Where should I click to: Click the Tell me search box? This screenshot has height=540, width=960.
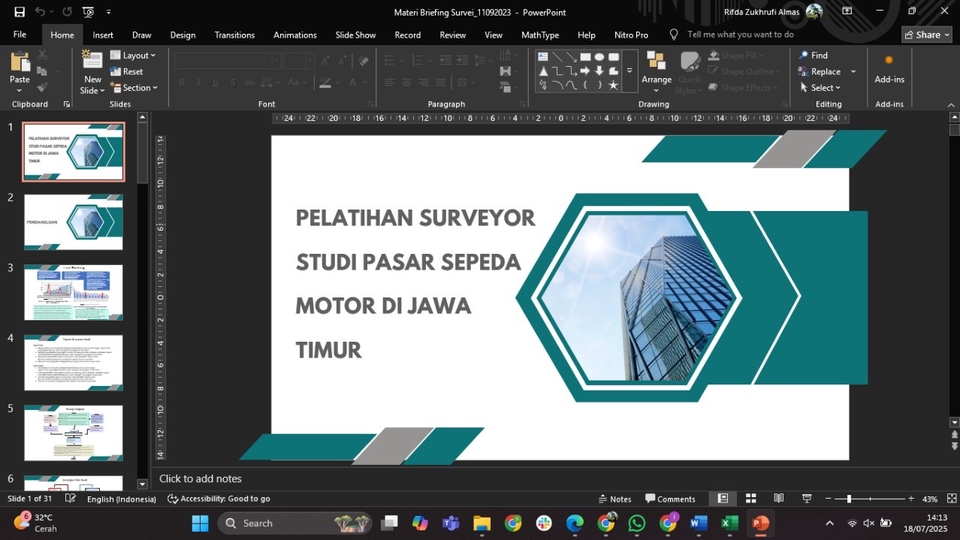(740, 34)
